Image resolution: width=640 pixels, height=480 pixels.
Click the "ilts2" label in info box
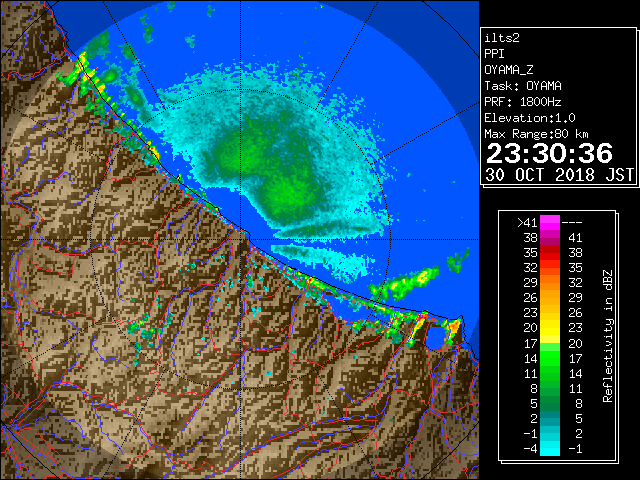[x=502, y=38]
